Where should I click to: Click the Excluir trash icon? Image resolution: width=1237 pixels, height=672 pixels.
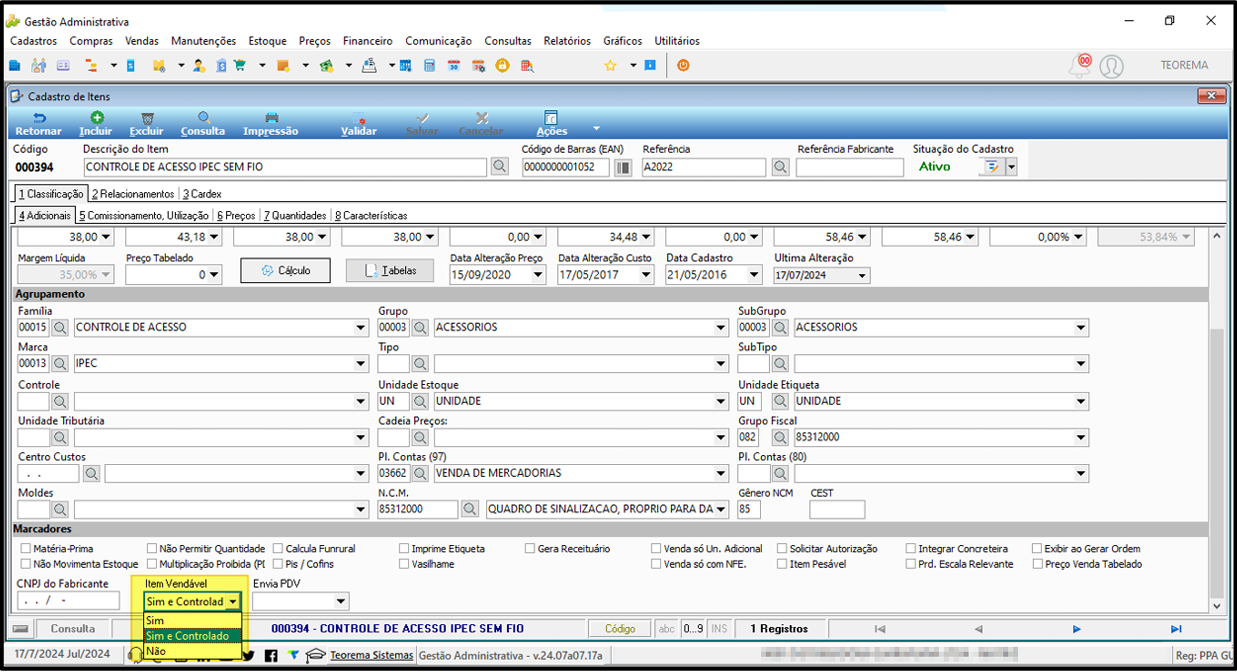(x=147, y=118)
